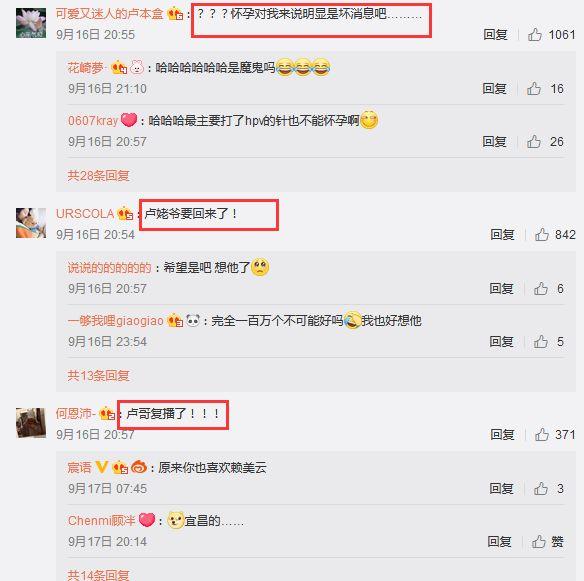Like the 0607kray reply with 26 likes

coord(534,142)
